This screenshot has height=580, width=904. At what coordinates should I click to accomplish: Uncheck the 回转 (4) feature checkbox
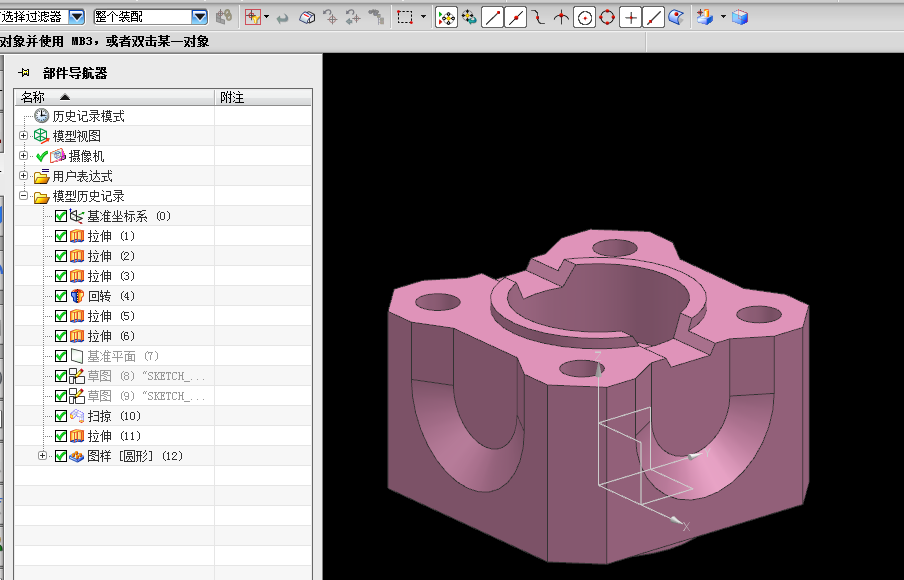coord(61,296)
